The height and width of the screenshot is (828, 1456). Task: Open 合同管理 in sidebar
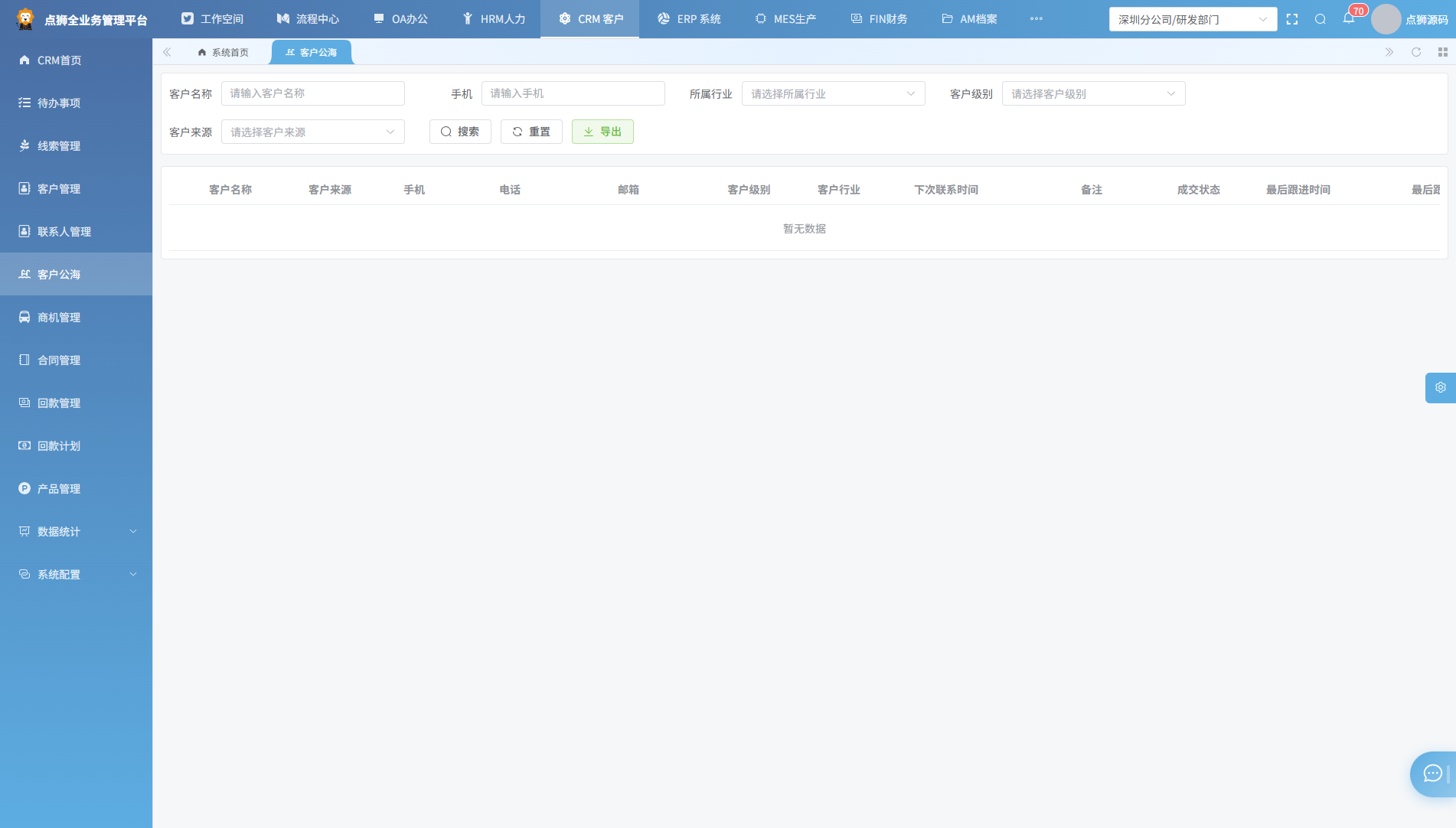[76, 360]
